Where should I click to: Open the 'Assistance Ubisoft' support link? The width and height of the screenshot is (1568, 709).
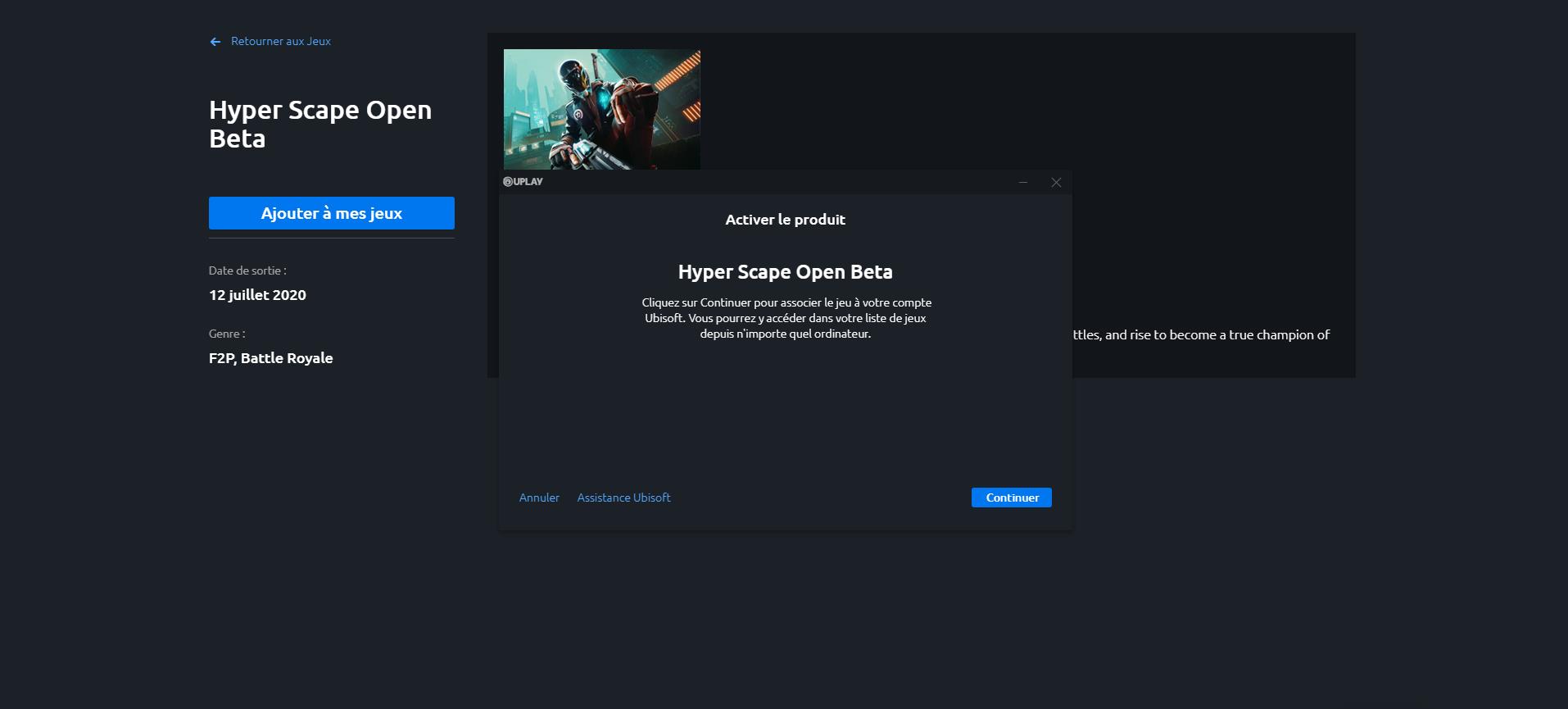click(x=623, y=498)
